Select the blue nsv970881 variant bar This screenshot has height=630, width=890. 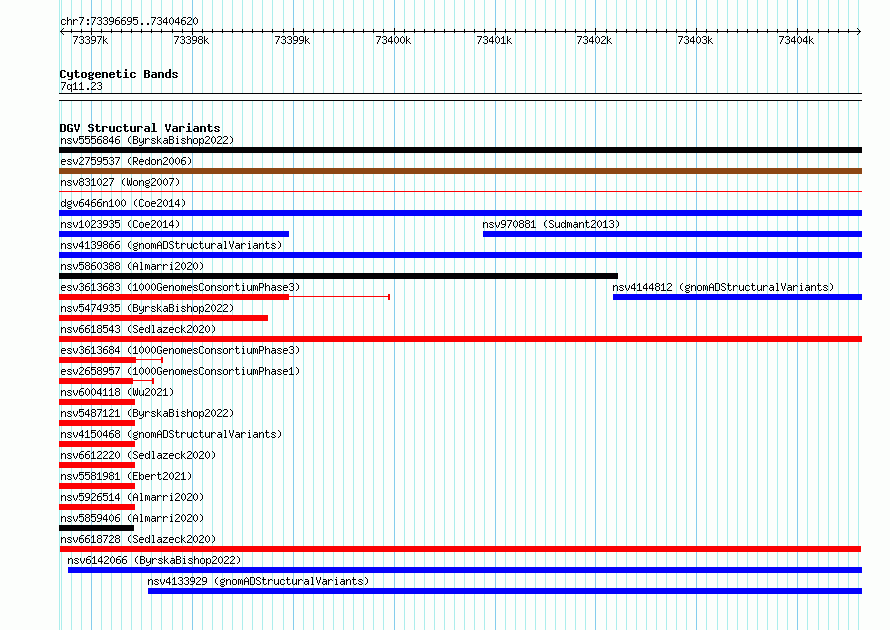pos(673,234)
